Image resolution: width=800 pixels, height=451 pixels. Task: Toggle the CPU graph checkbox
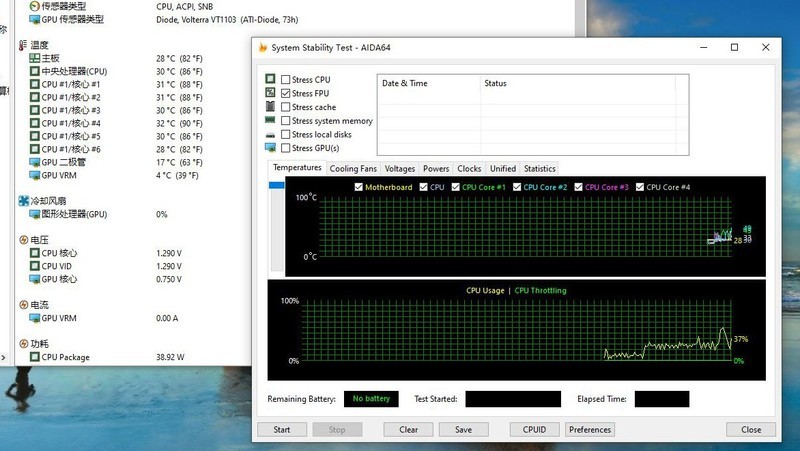pyautogui.click(x=423, y=187)
